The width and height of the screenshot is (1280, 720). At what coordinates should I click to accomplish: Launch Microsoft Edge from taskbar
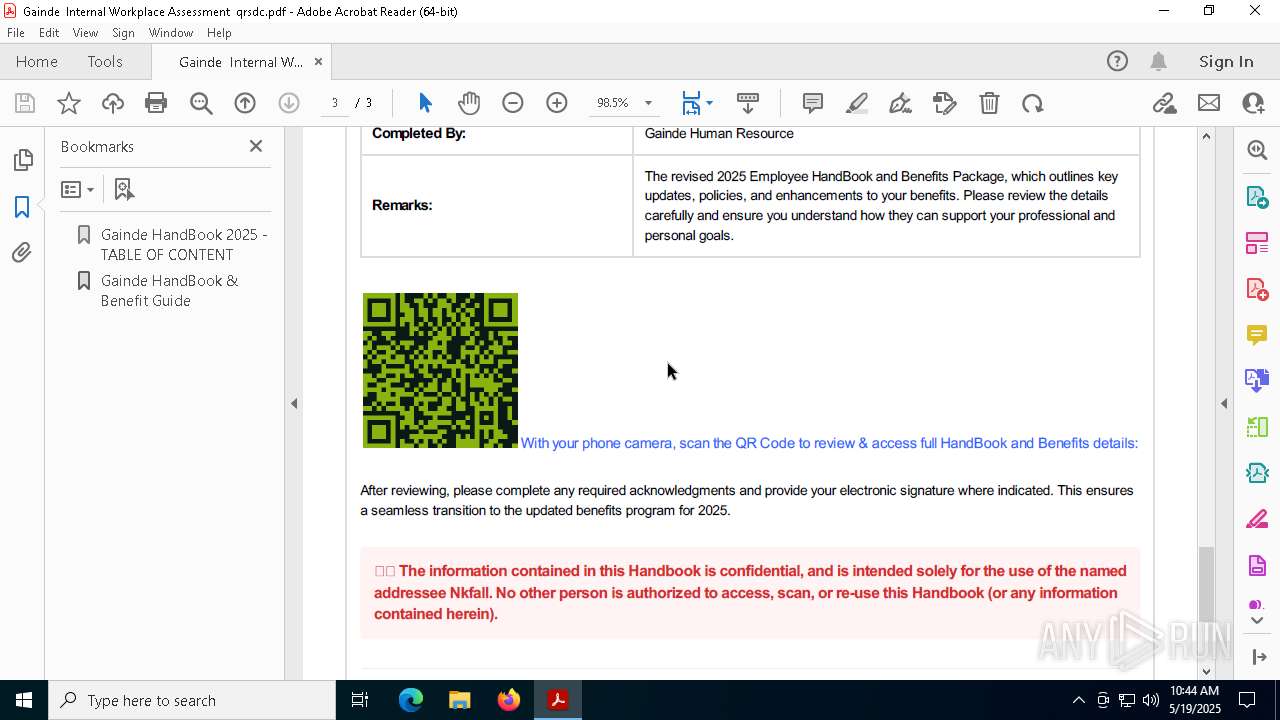411,700
